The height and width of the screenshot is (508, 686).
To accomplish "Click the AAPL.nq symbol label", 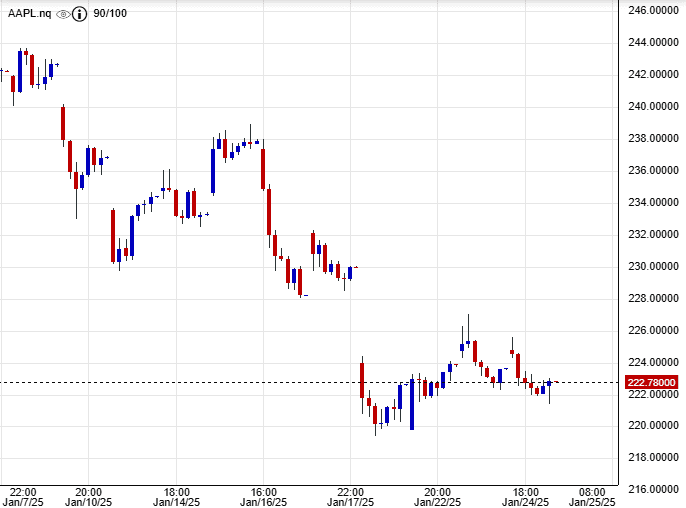I will click(29, 14).
